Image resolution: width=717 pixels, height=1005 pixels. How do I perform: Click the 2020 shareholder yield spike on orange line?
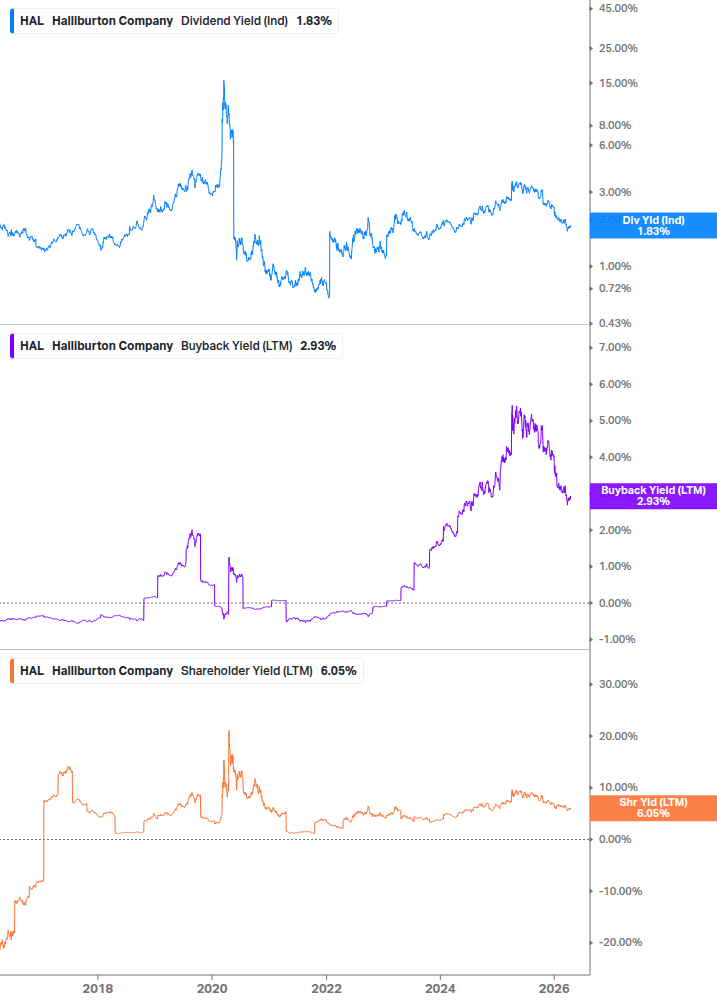point(229,731)
